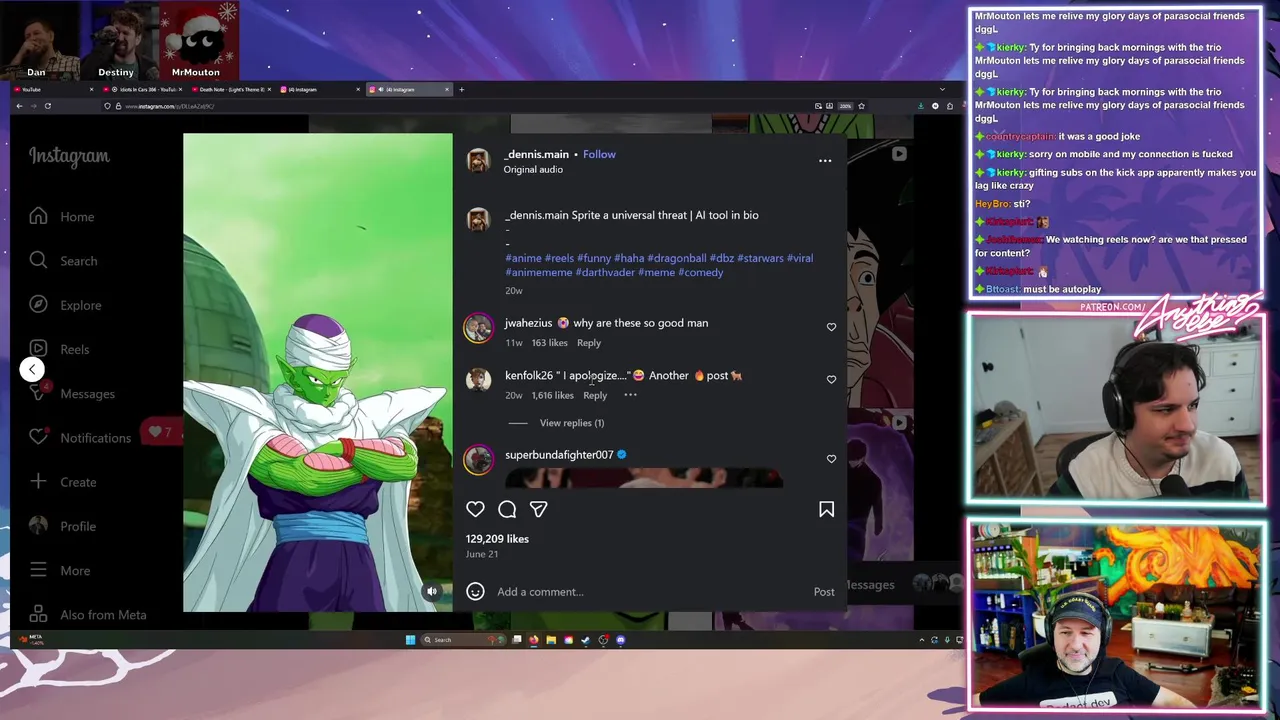The width and height of the screenshot is (1280, 720).
Task: Open the superbundafighter007 username
Action: point(559,455)
